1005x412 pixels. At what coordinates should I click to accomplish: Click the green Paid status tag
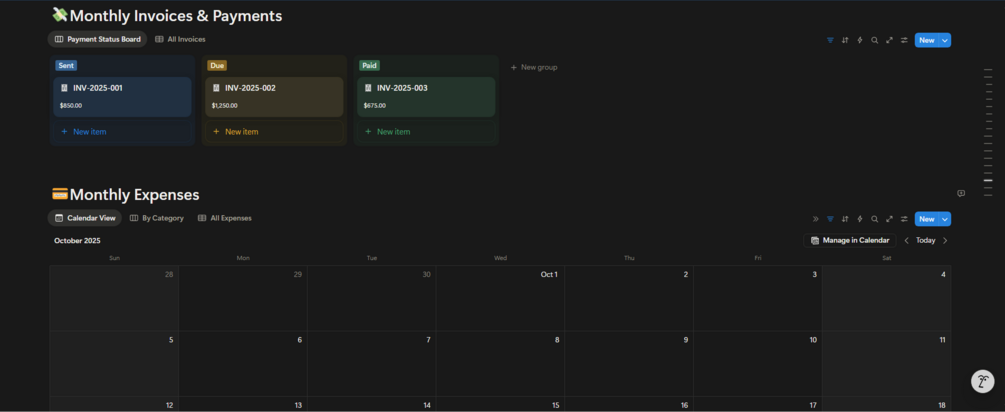coord(369,65)
